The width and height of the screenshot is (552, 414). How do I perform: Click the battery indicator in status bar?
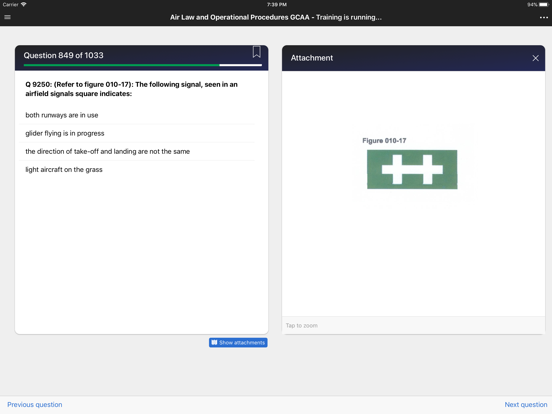(543, 5)
